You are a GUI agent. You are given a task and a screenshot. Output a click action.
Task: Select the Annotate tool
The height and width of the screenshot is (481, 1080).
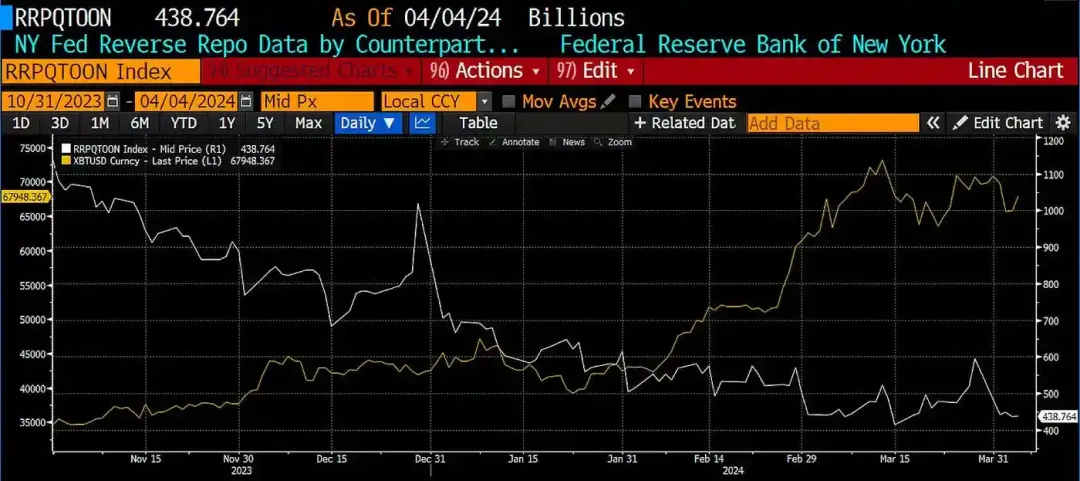point(514,142)
